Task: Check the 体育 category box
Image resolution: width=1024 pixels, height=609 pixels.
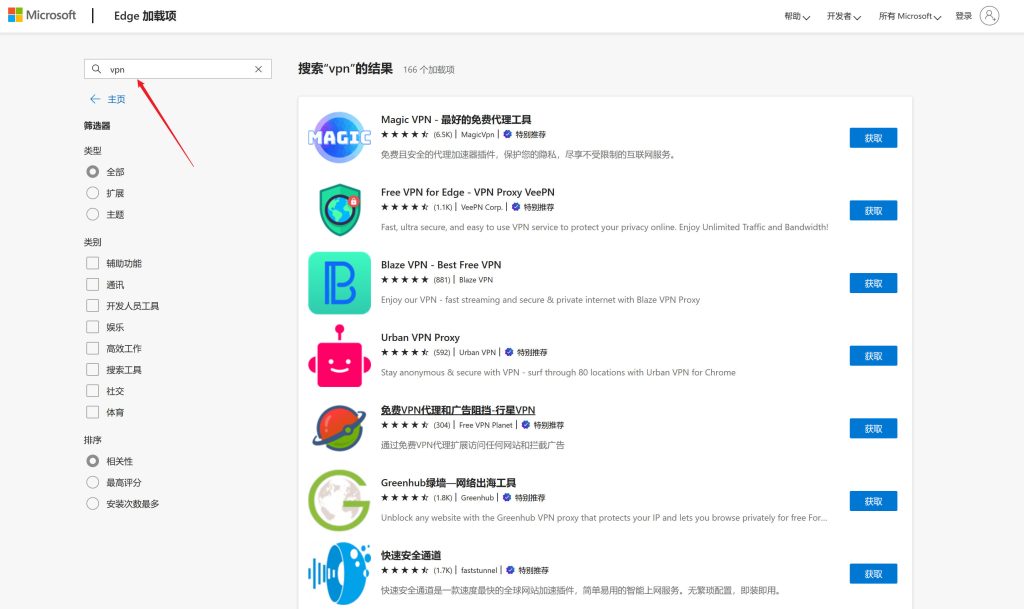Action: click(x=93, y=413)
